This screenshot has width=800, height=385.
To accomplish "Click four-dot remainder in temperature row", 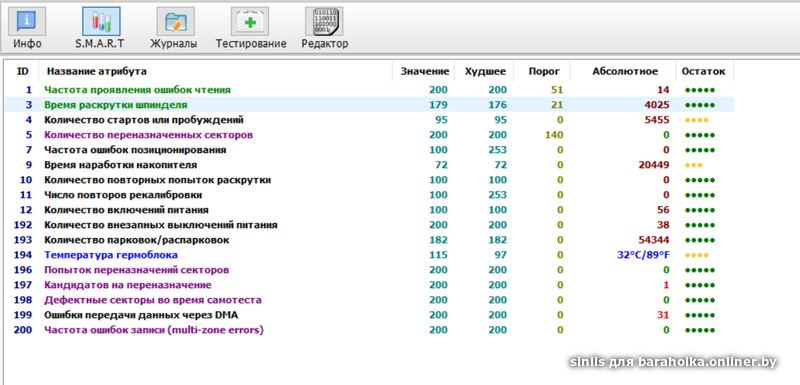I will 696,255.
